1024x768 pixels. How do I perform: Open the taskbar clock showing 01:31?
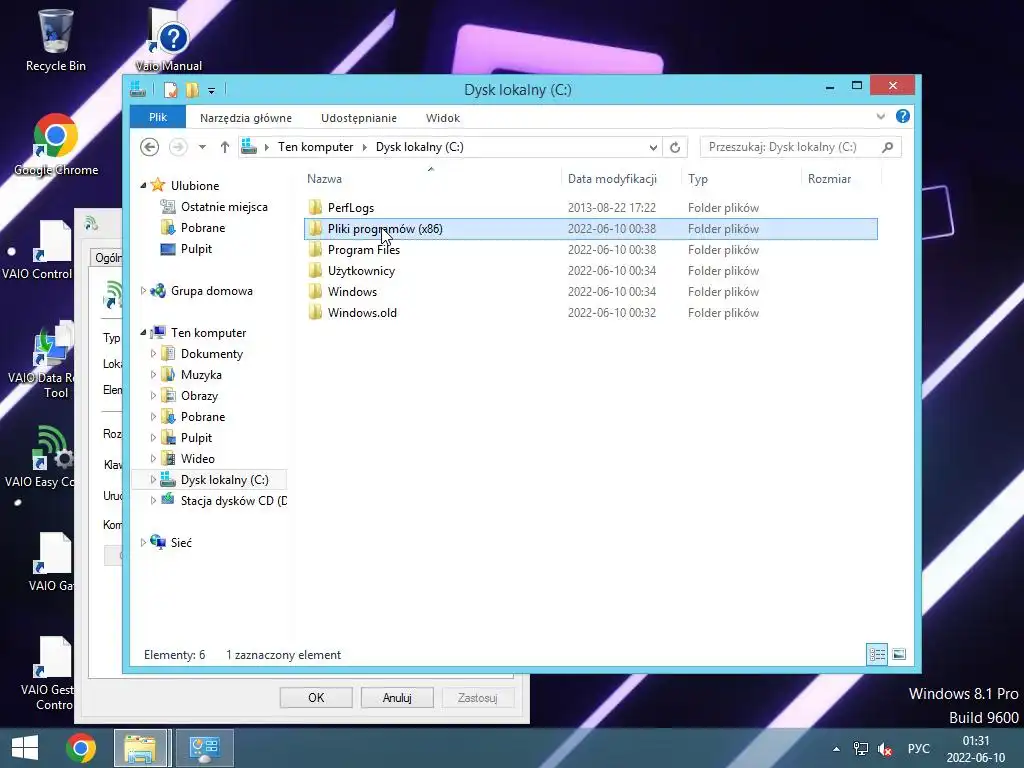click(976, 748)
